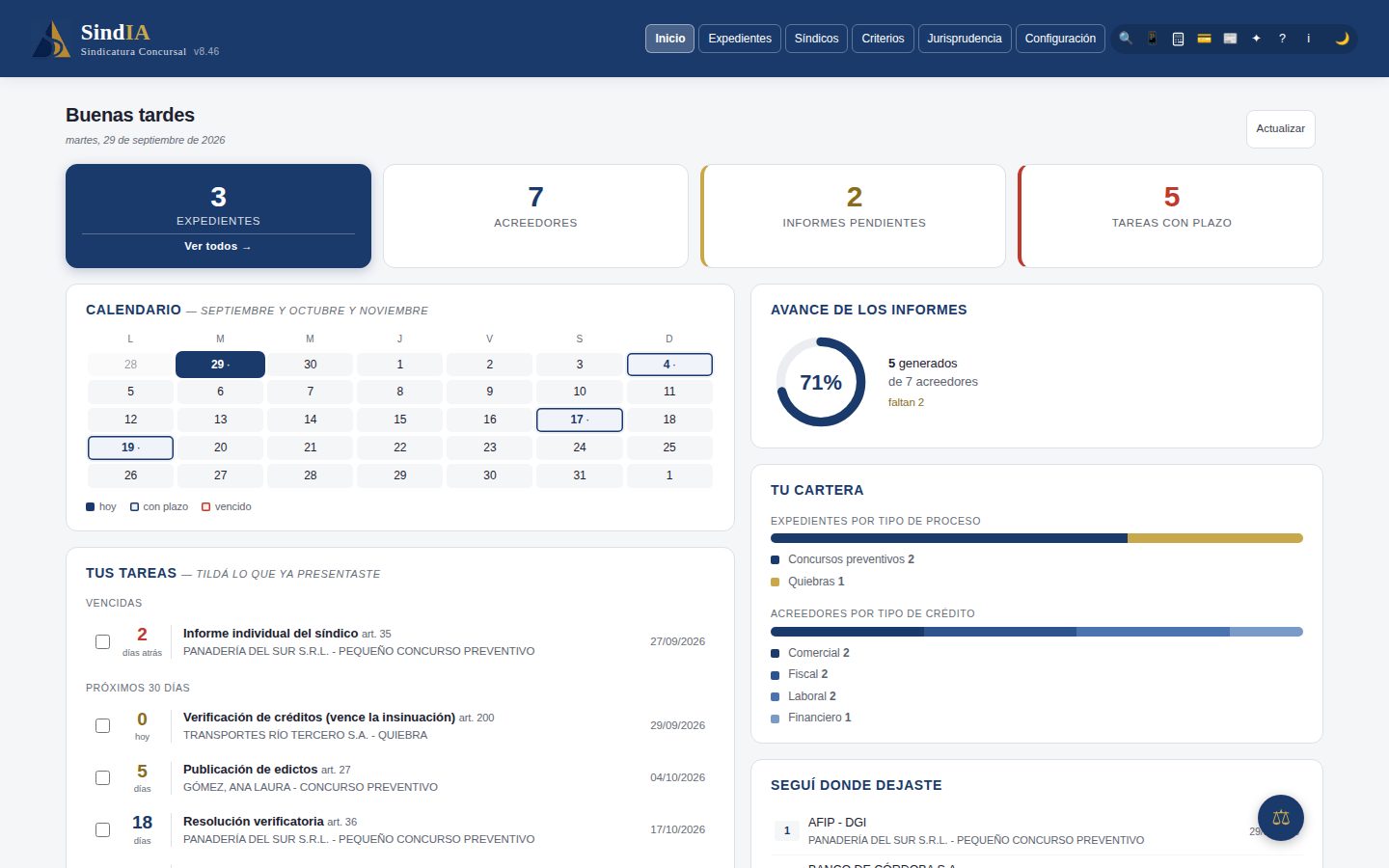Viewport: 1389px width, 868px height.
Task: Click the sparkle star icon
Action: point(1256,39)
